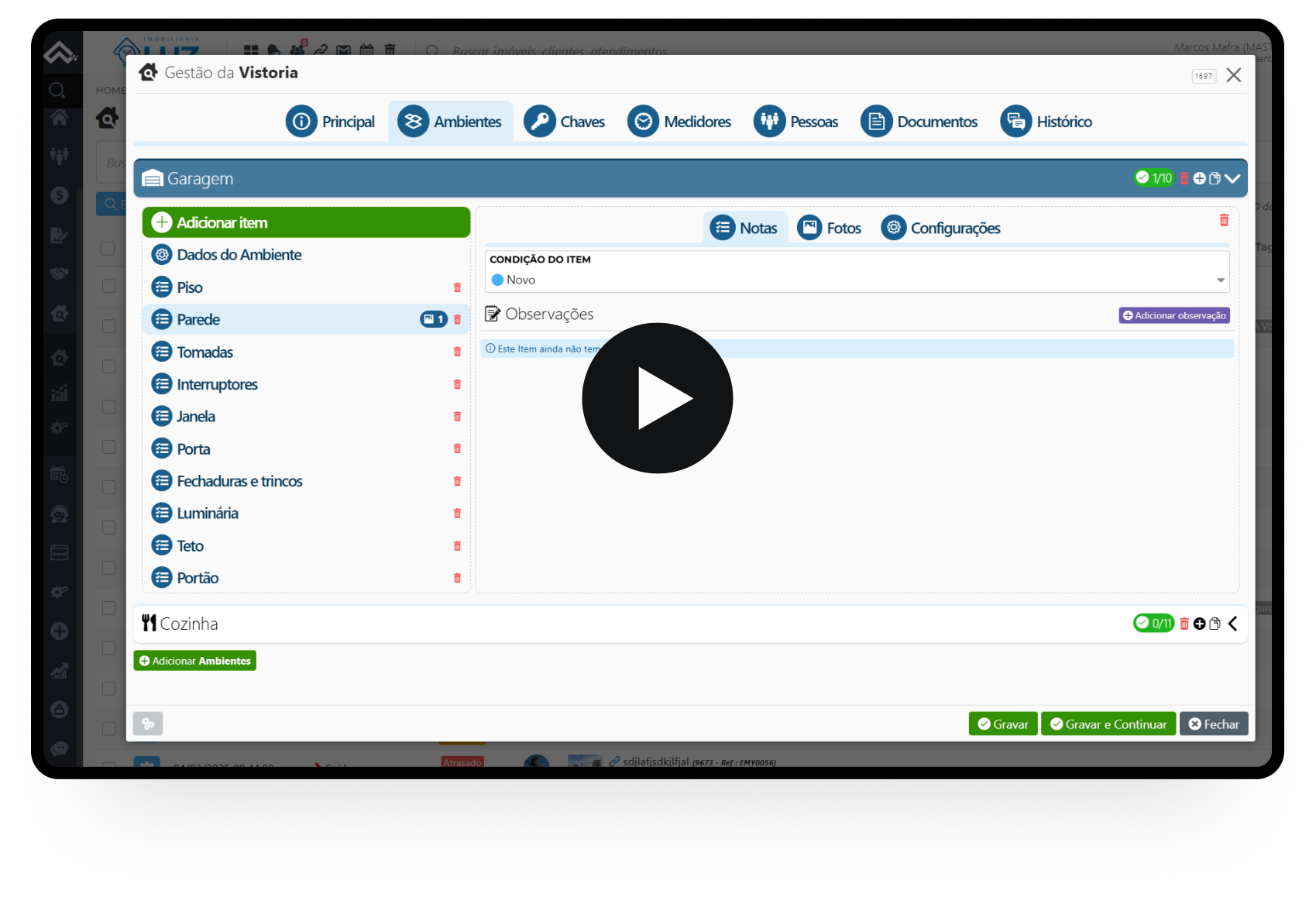The width and height of the screenshot is (1316, 897).
Task: Click the green Adicionar item button
Action: click(306, 222)
